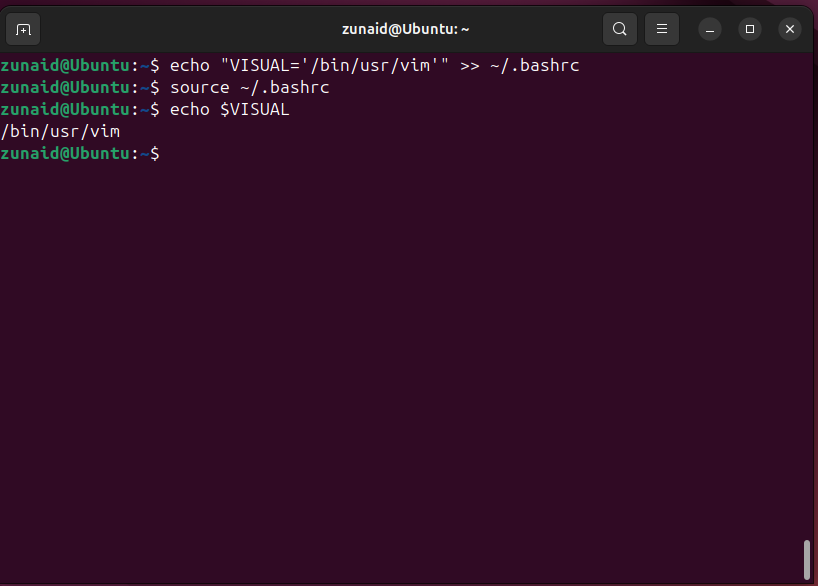Click the scrollbar on the right edge
This screenshot has height=586, width=818.
point(808,560)
